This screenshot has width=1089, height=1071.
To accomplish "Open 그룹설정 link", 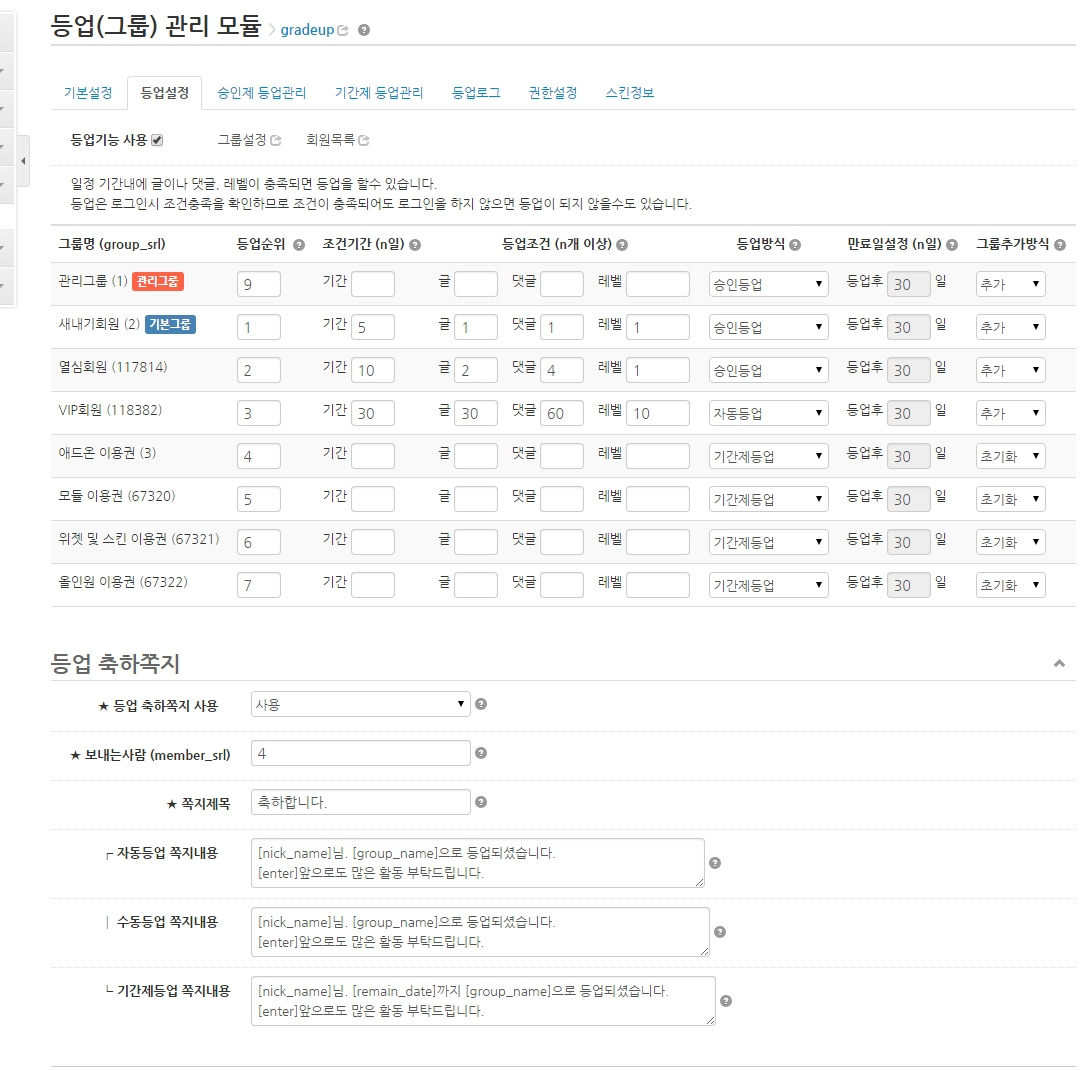I will tap(242, 140).
